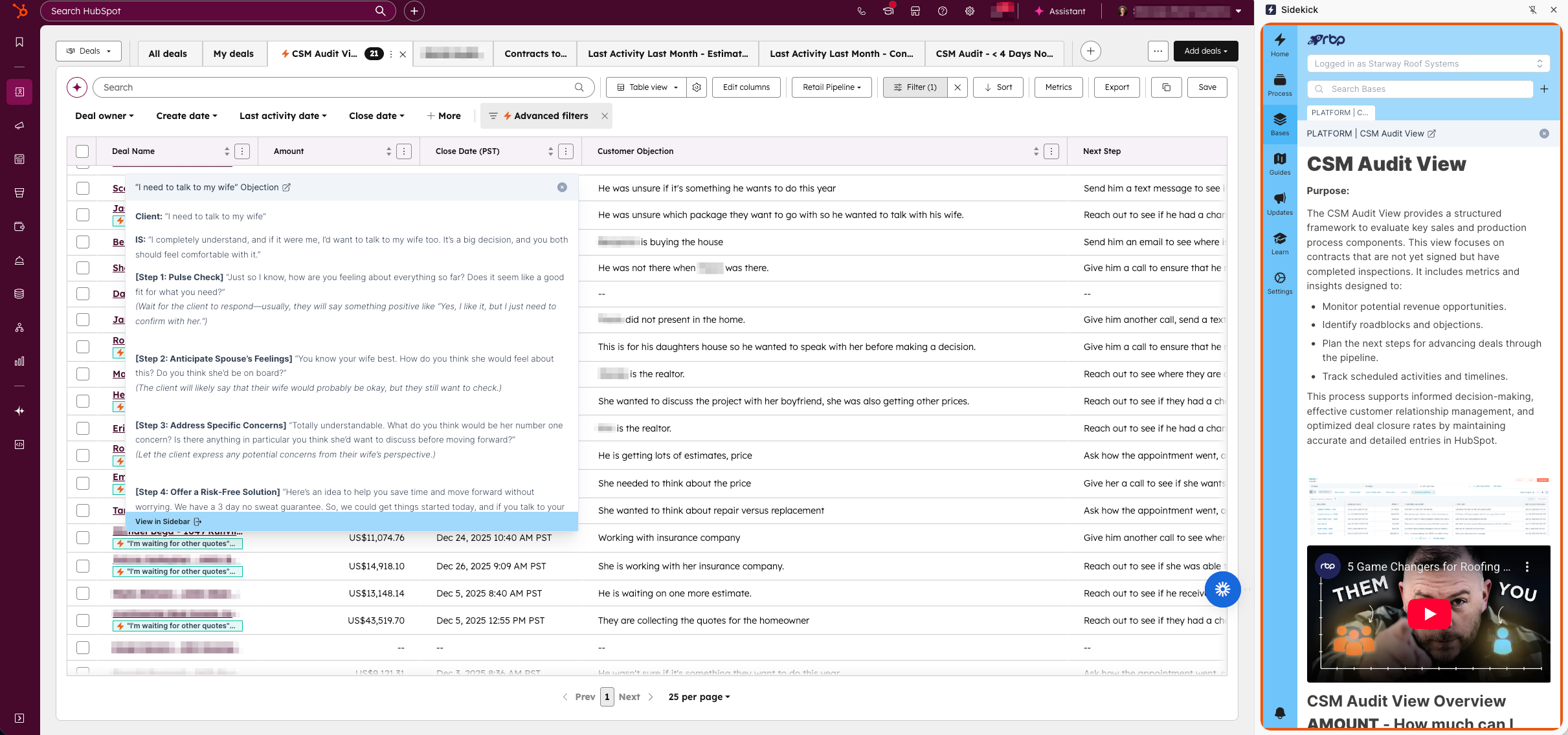Click the Breeze AI sparkle search icon

(77, 87)
